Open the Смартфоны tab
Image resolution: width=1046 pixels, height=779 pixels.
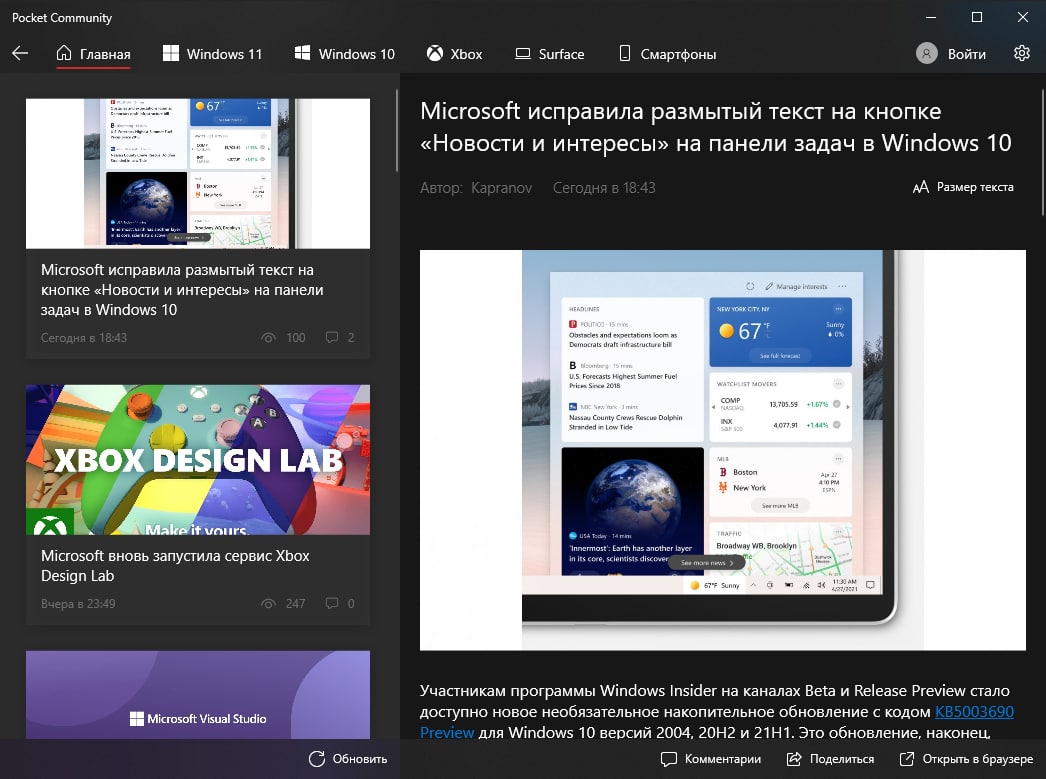(668, 54)
